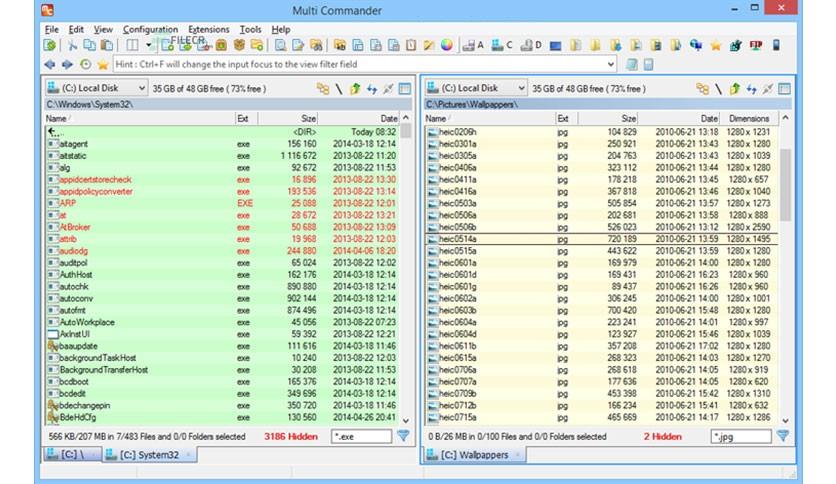Click folder tree icon in left panel header
Image resolution: width=836 pixels, height=484 pixels.
[323, 88]
